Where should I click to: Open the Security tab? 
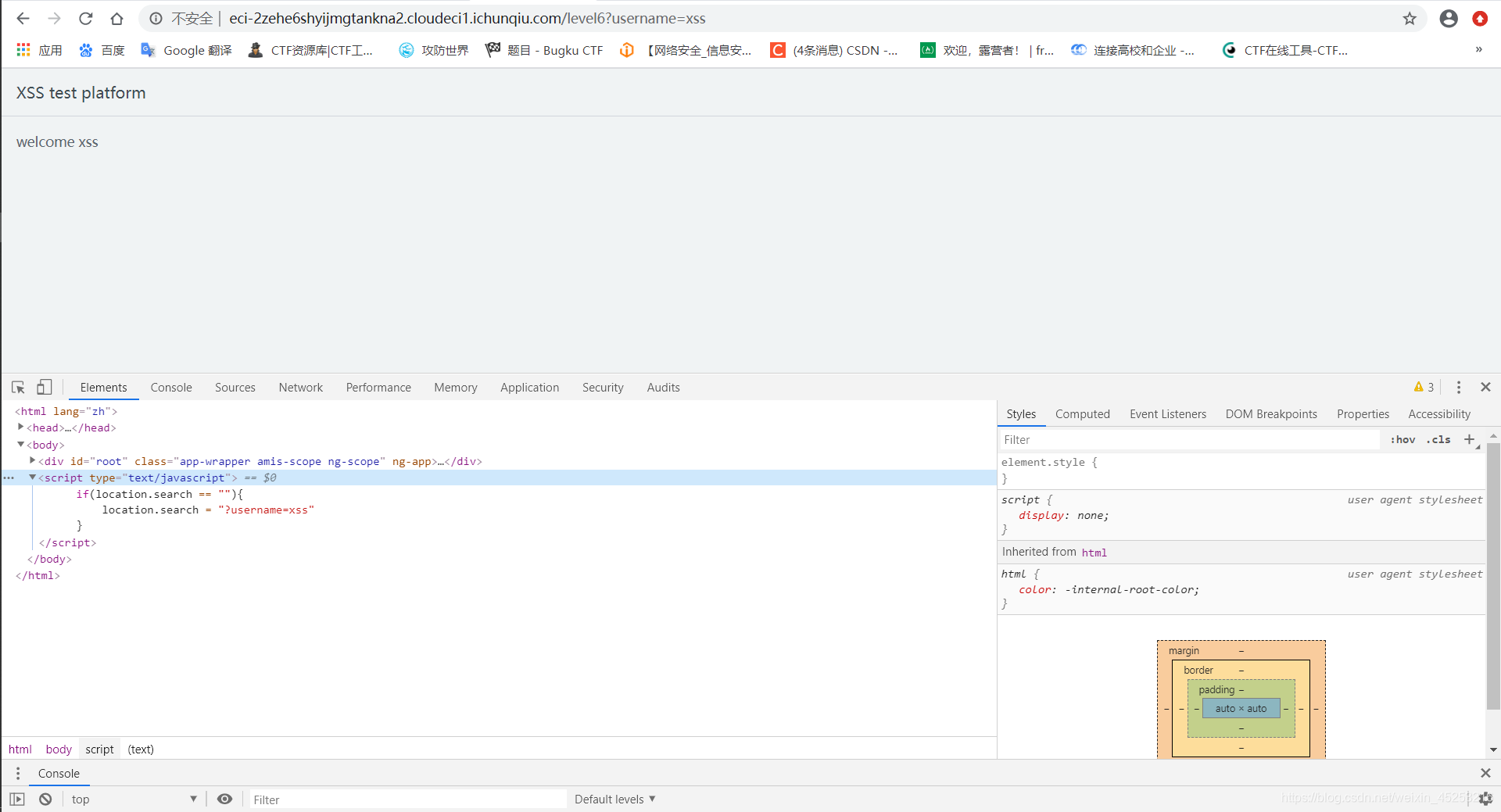[x=603, y=387]
